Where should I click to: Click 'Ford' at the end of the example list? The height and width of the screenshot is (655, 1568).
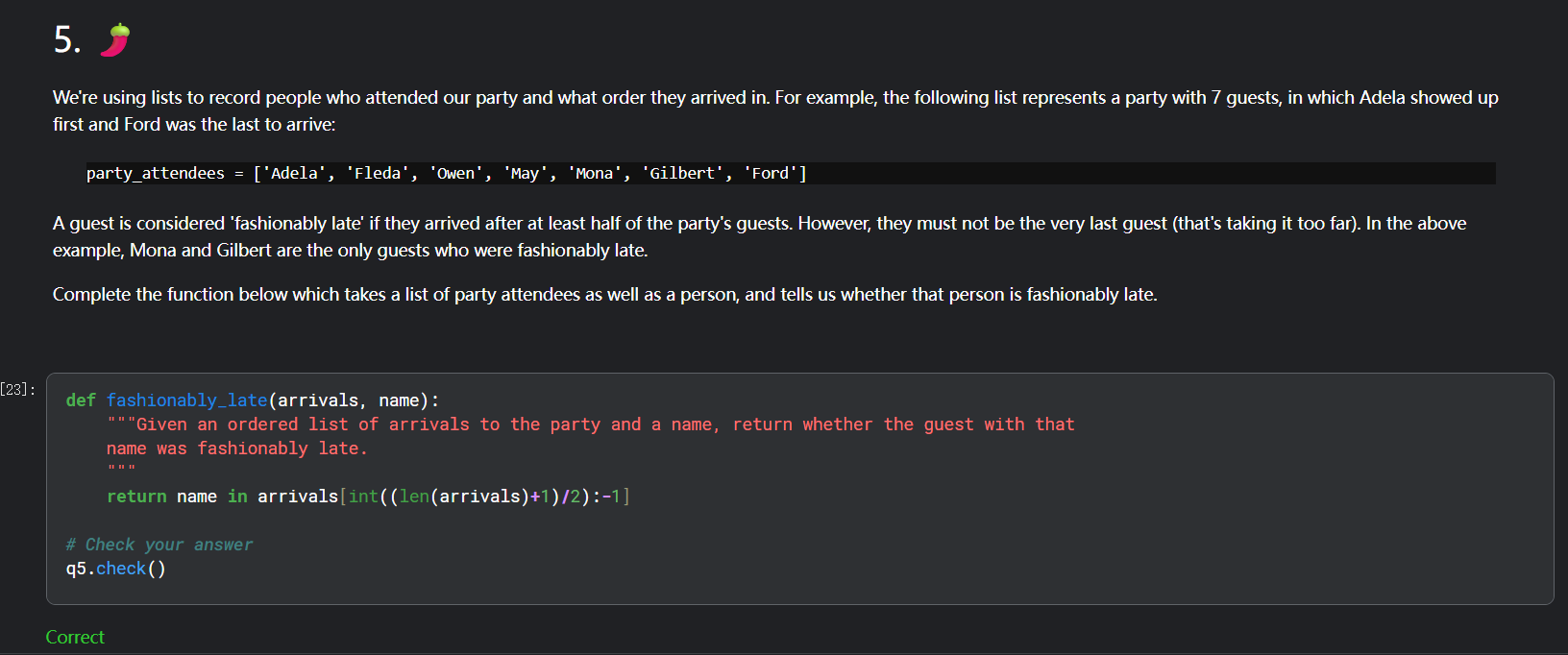click(771, 173)
